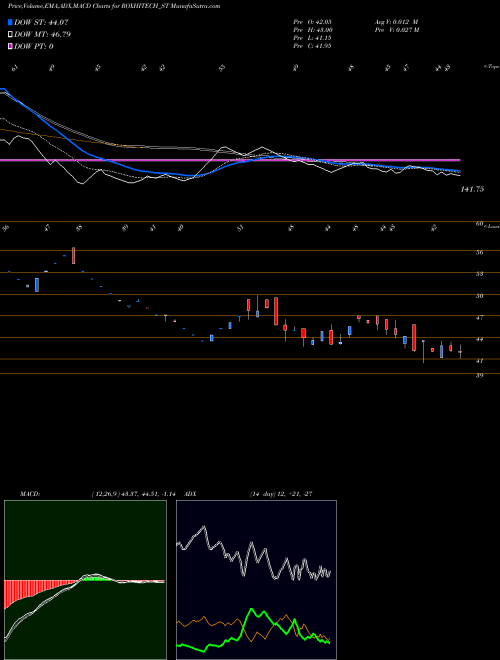Image resolution: width=500 pixels, height=660 pixels.
Task: Click the tall red candlestick near 36 level
Action: coord(74,255)
